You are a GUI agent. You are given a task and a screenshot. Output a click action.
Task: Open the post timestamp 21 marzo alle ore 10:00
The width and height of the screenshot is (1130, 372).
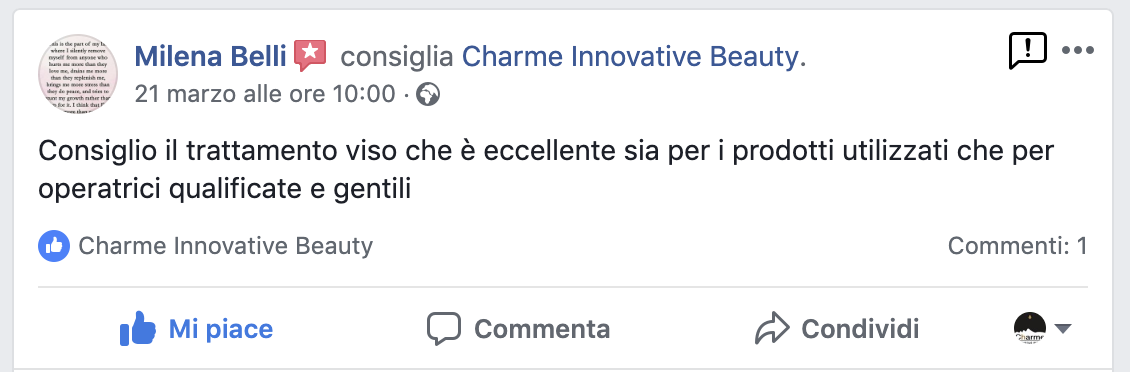click(x=264, y=94)
